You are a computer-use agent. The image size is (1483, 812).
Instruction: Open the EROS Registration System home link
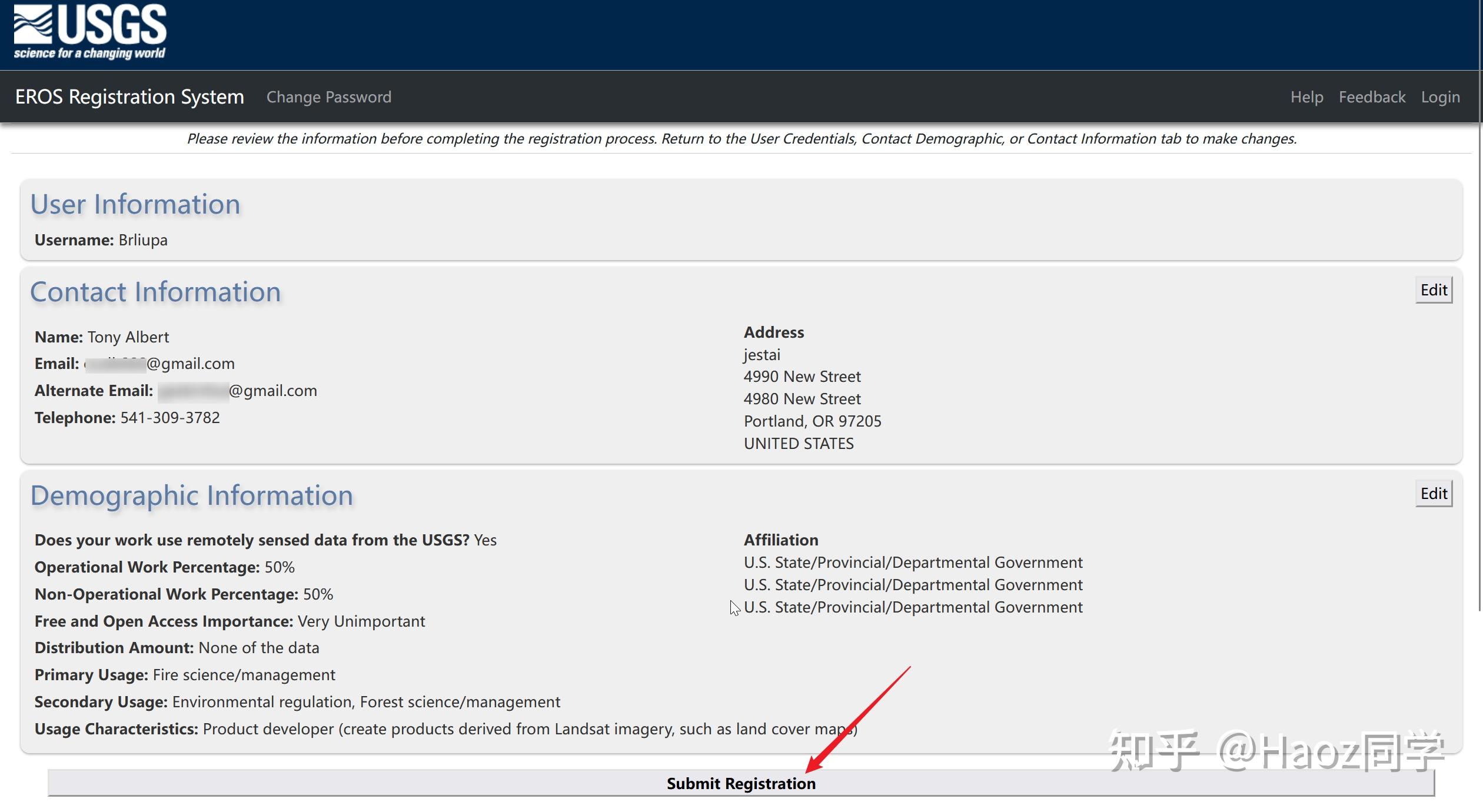click(129, 97)
